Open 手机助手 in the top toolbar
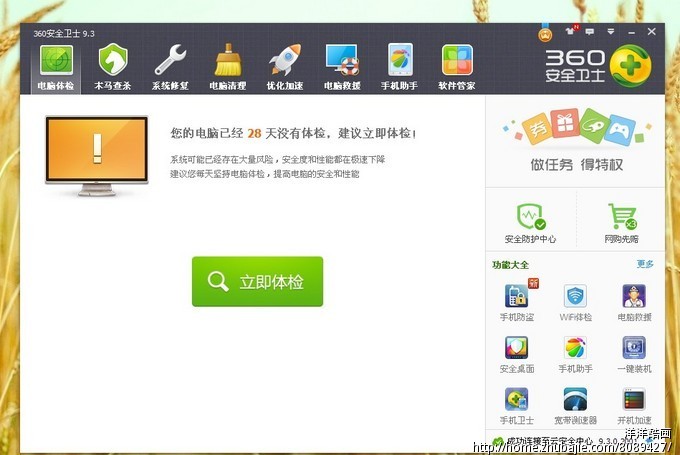680x455 pixels. pos(399,67)
